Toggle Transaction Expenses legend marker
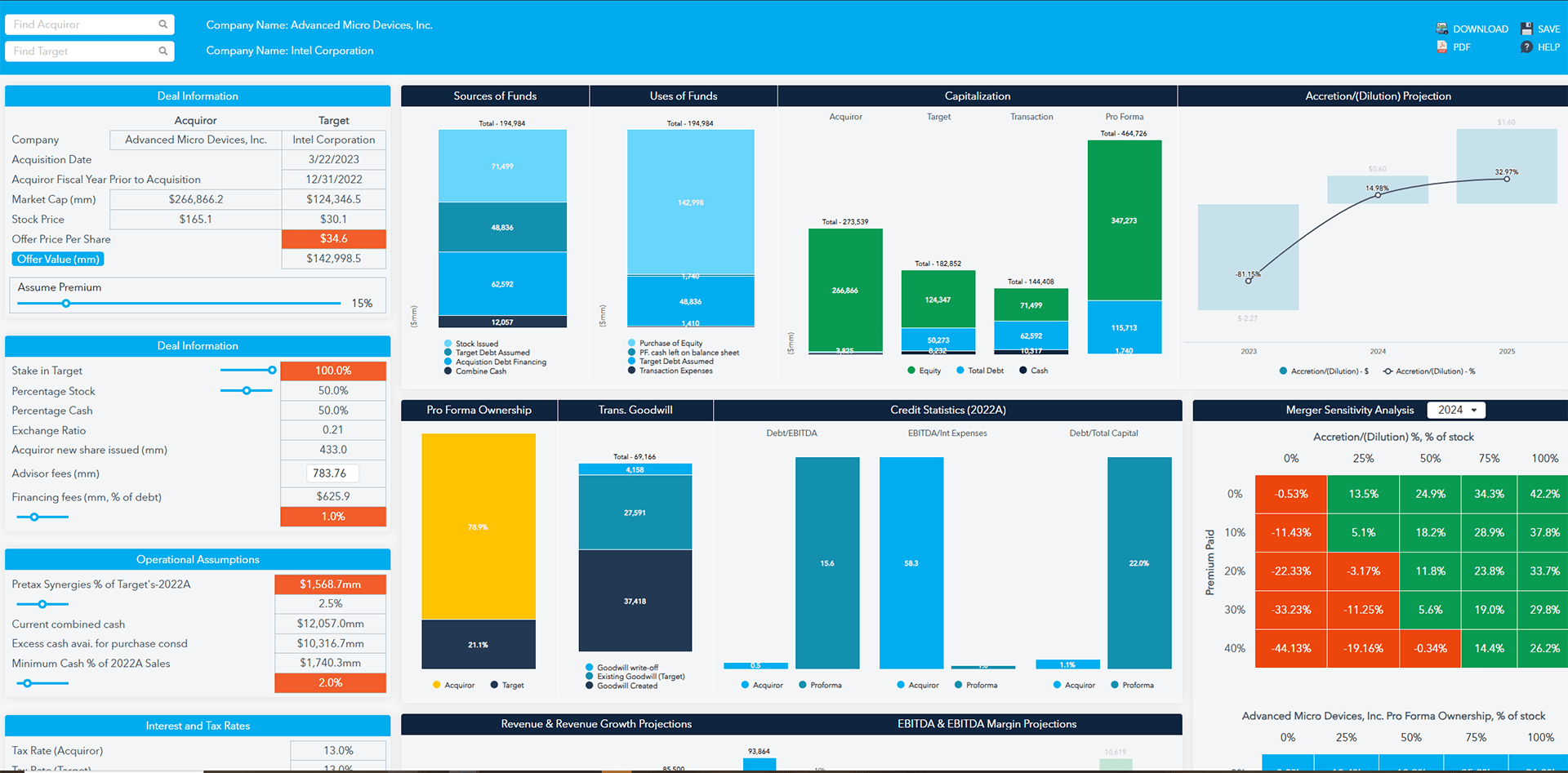1568x773 pixels. pyautogui.click(x=632, y=370)
